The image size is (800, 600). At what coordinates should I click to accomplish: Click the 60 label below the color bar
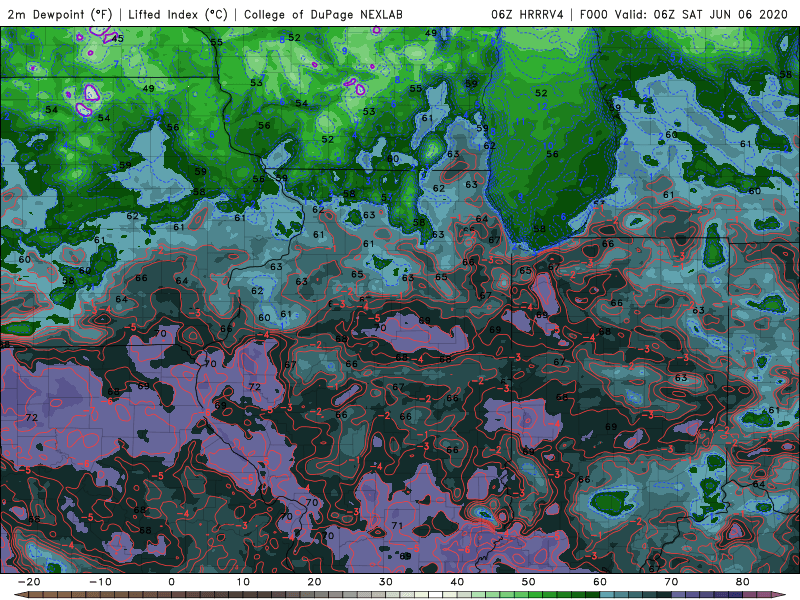pos(600,582)
